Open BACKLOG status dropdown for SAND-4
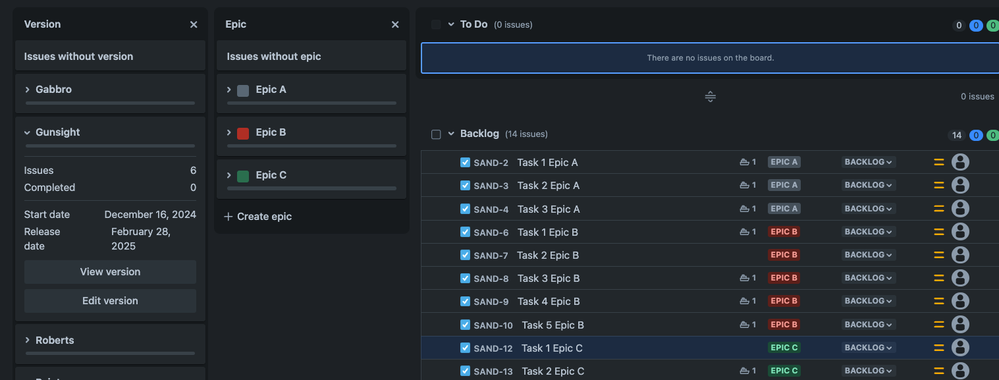The width and height of the screenshot is (999, 380). (868, 208)
